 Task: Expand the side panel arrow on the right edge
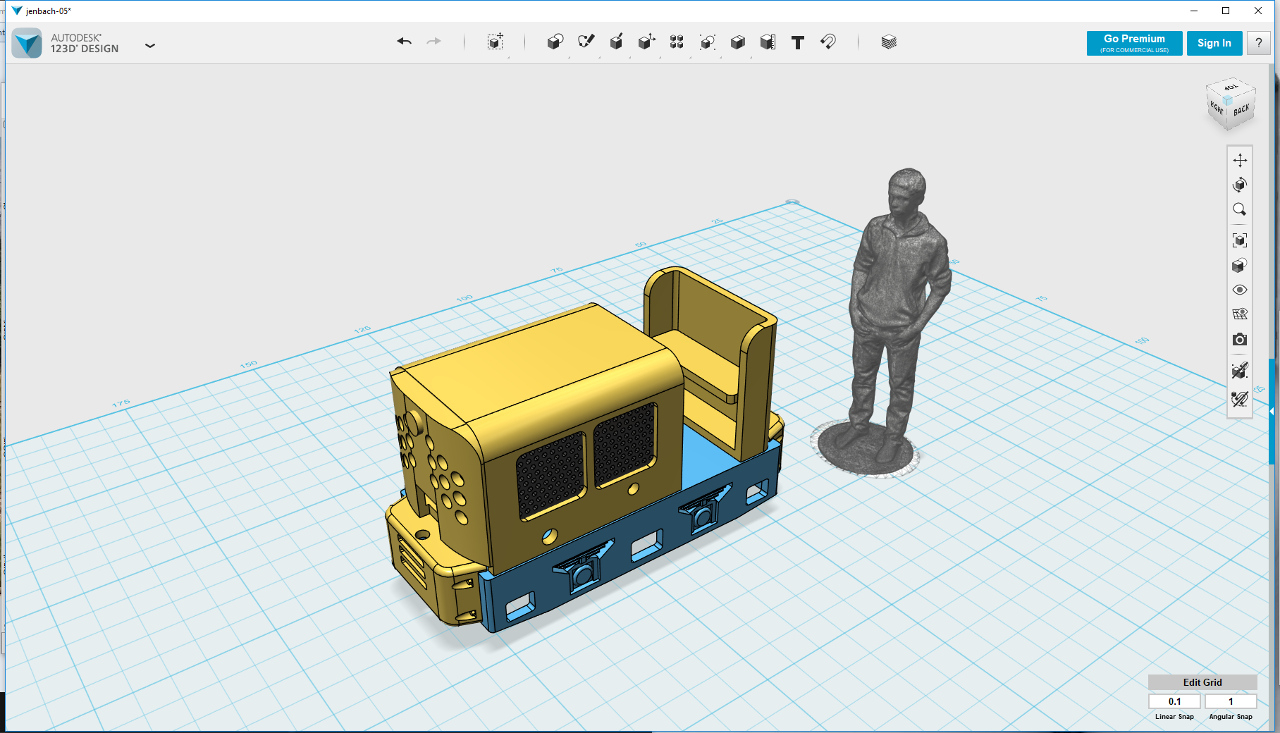1272,412
